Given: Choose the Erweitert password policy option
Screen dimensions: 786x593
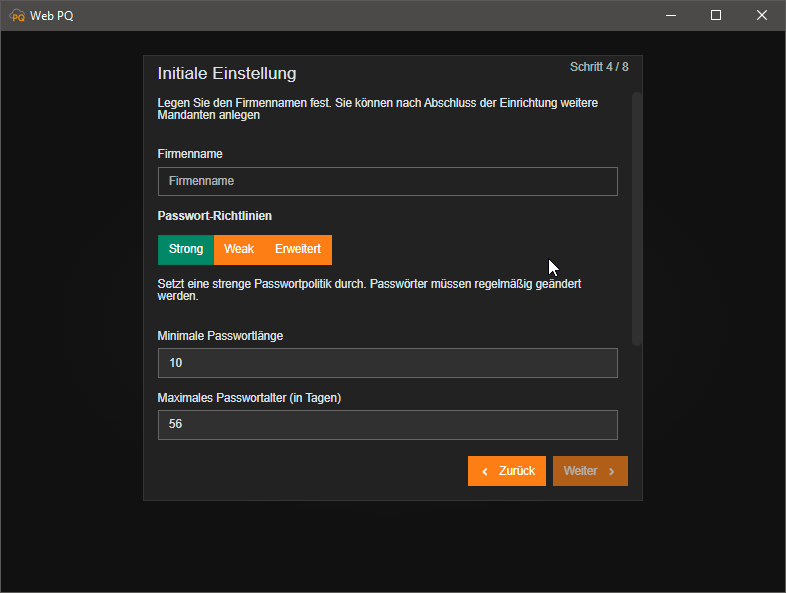Looking at the screenshot, I should (x=298, y=249).
